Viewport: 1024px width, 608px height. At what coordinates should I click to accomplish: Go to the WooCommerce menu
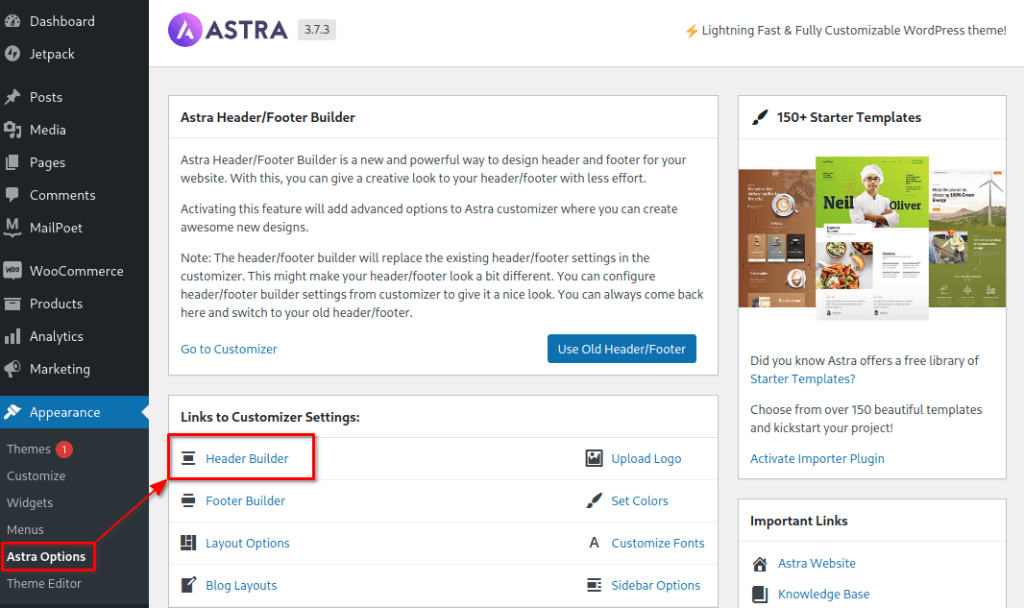click(x=74, y=270)
